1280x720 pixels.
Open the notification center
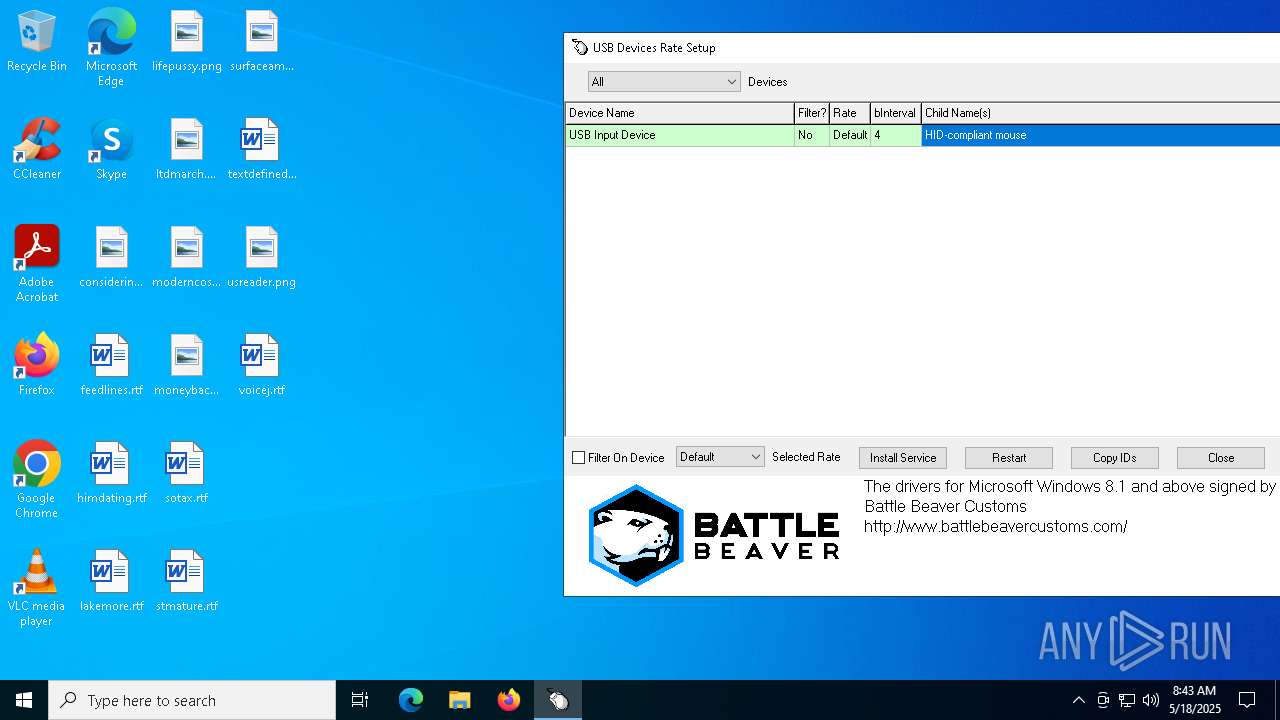[1247, 700]
